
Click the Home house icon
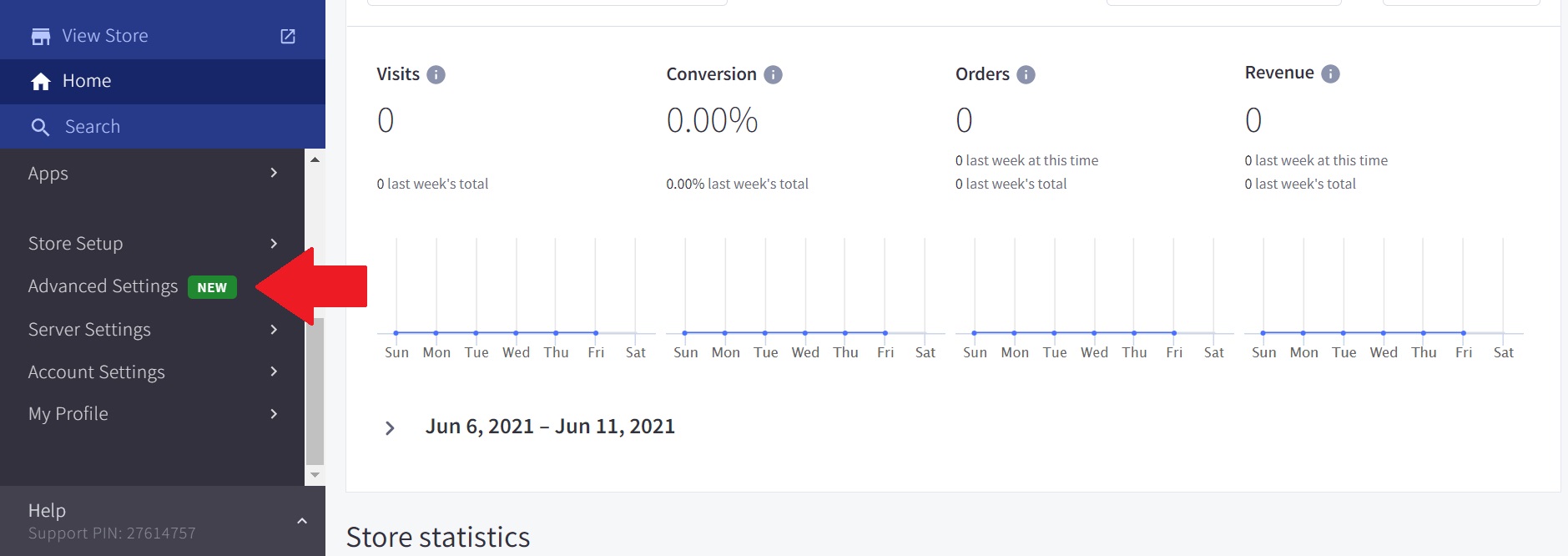tap(40, 82)
